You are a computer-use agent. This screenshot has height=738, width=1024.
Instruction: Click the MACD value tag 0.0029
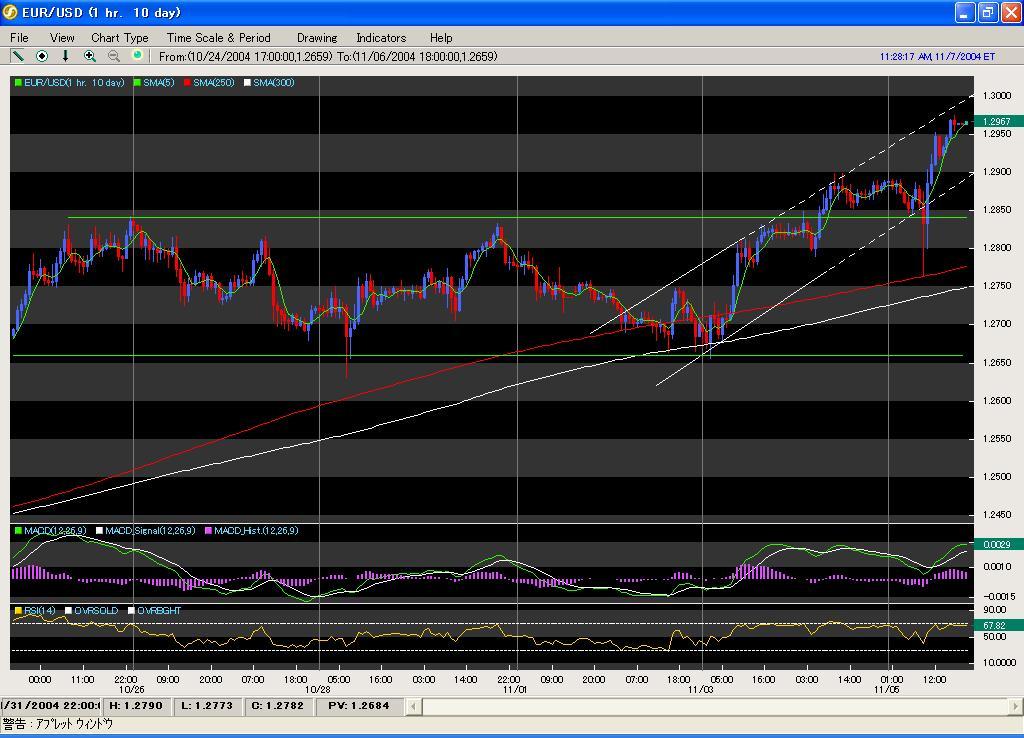[998, 544]
